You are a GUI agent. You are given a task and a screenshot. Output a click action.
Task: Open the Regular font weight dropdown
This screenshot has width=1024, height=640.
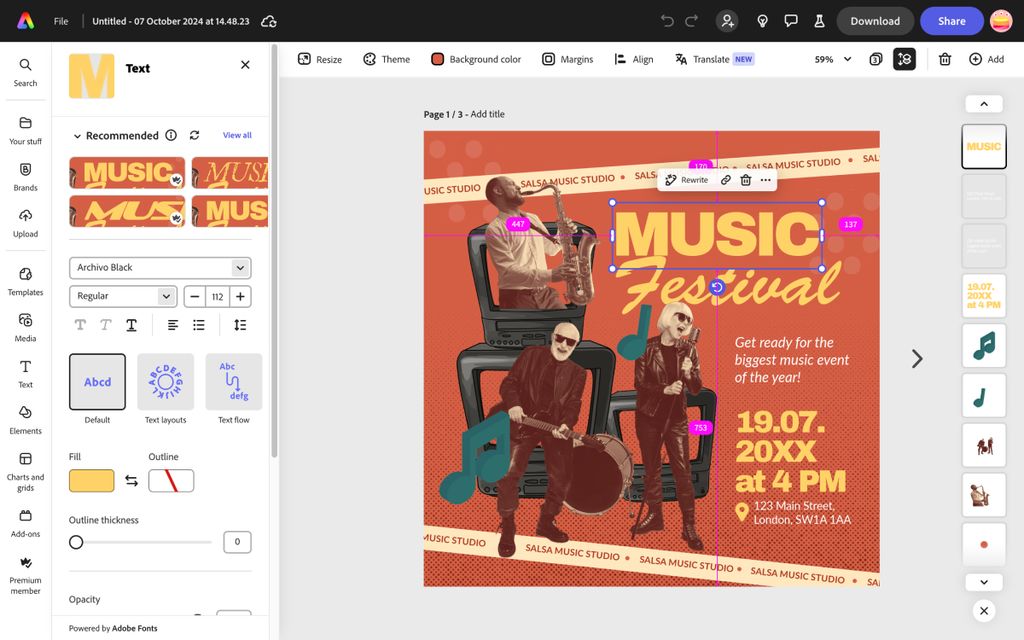click(x=122, y=296)
